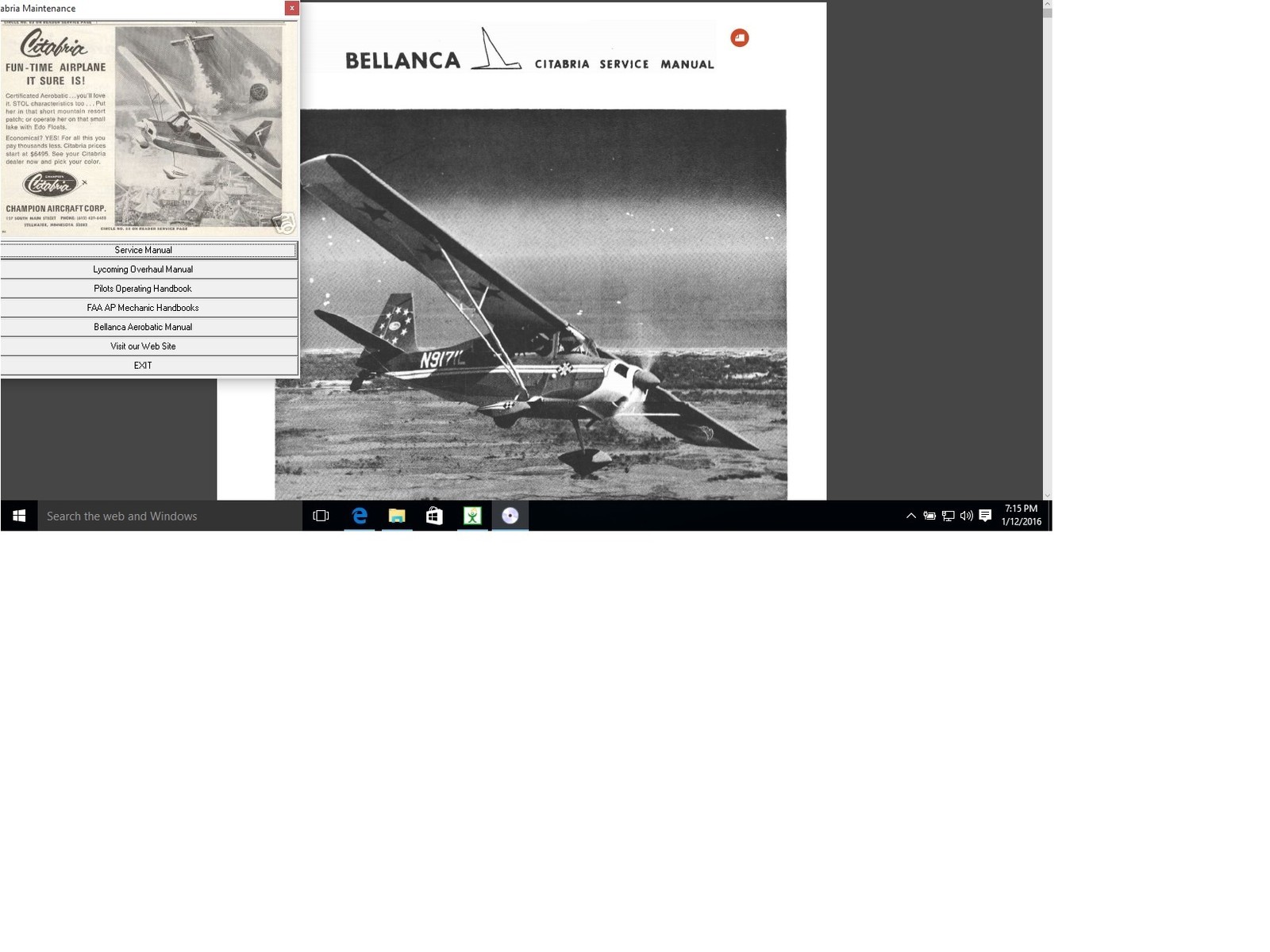The height and width of the screenshot is (952, 1270).
Task: Open Task View on the taskbar
Action: [321, 516]
